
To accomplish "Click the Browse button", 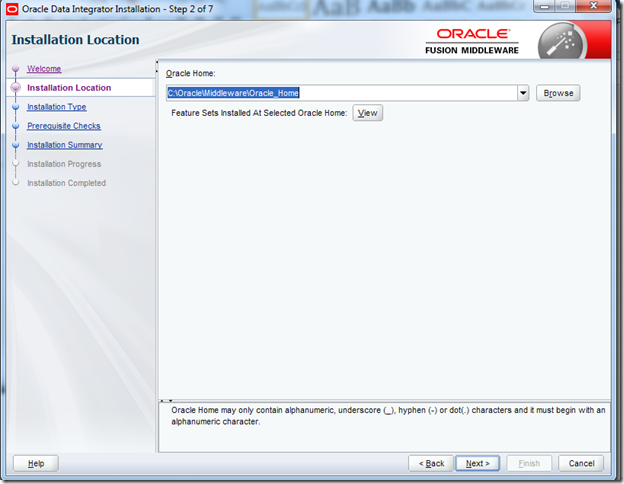I will click(x=558, y=93).
